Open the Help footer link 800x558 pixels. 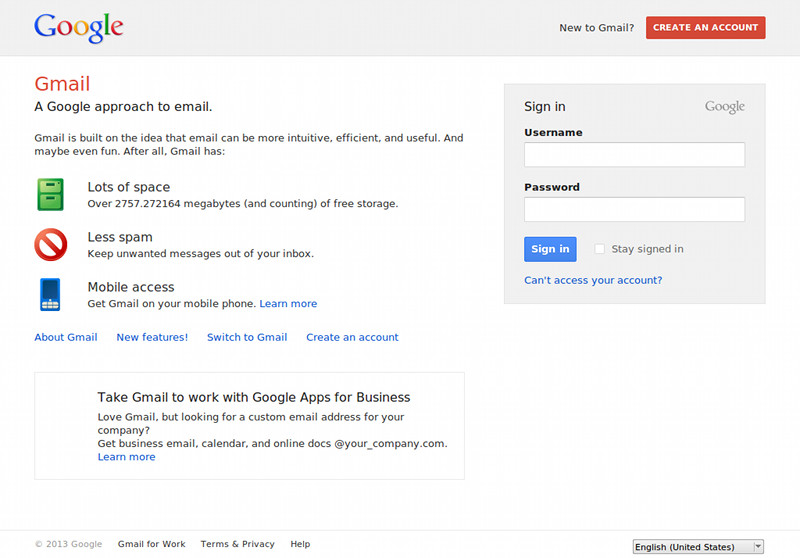click(300, 544)
